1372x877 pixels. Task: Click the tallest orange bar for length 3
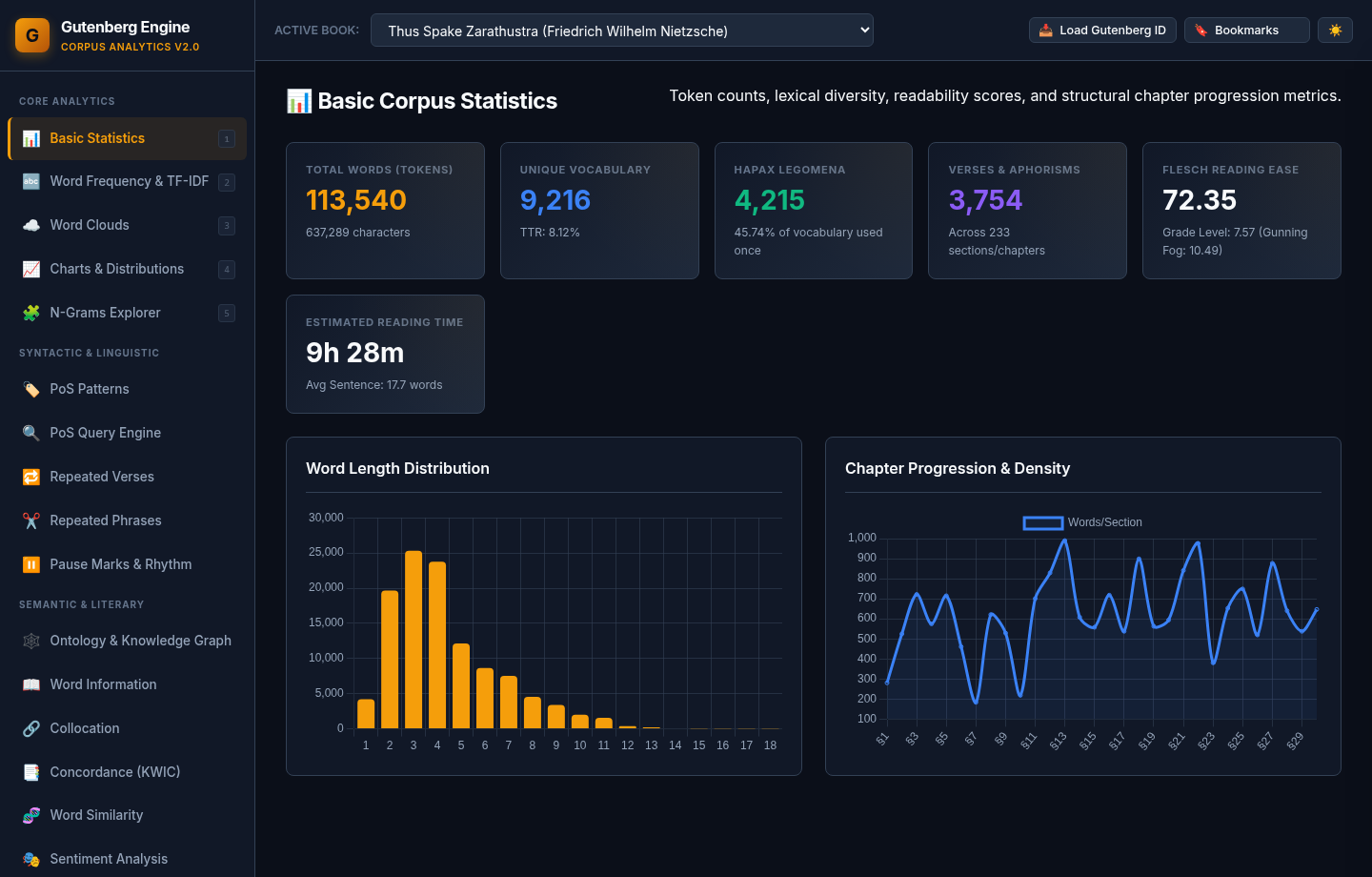point(414,640)
